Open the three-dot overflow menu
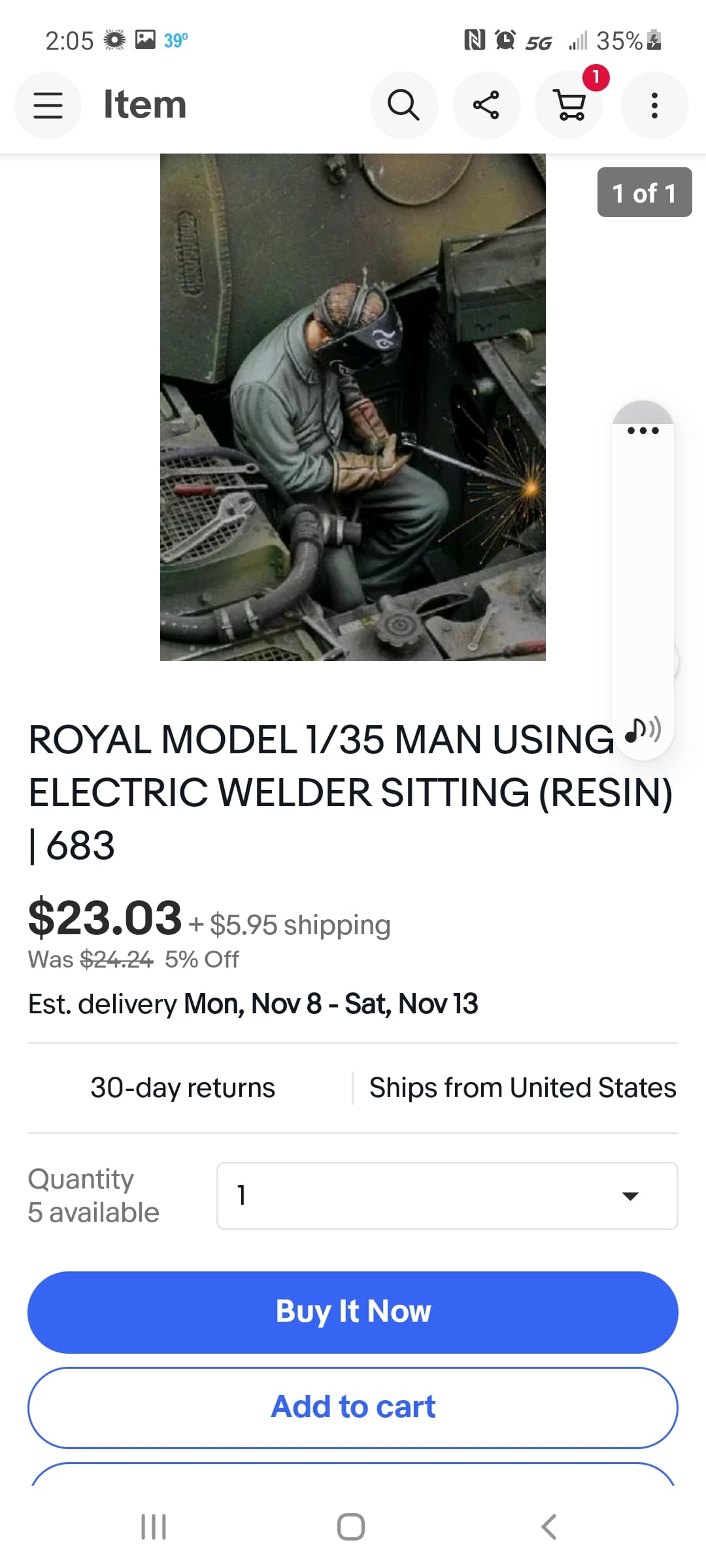This screenshot has width=706, height=1568. click(654, 105)
